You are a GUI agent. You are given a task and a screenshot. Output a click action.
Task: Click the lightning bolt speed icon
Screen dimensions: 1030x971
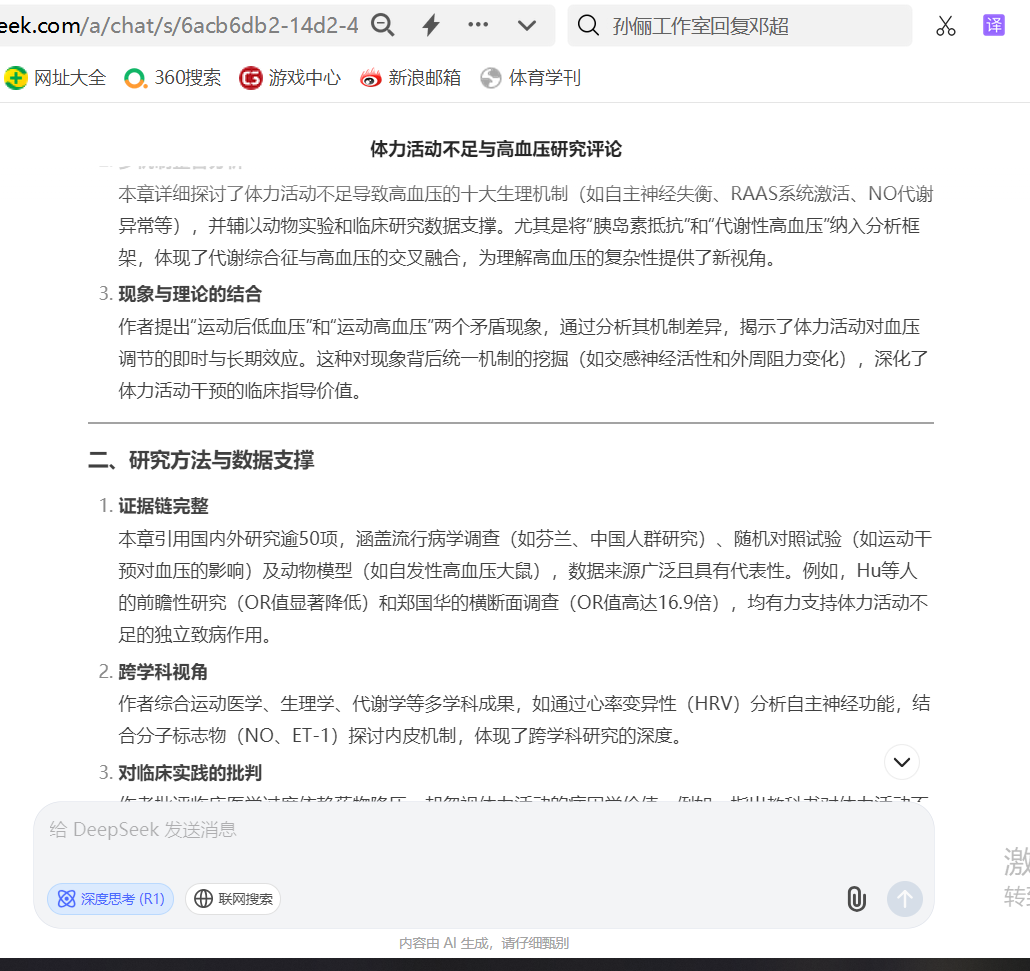[x=431, y=26]
